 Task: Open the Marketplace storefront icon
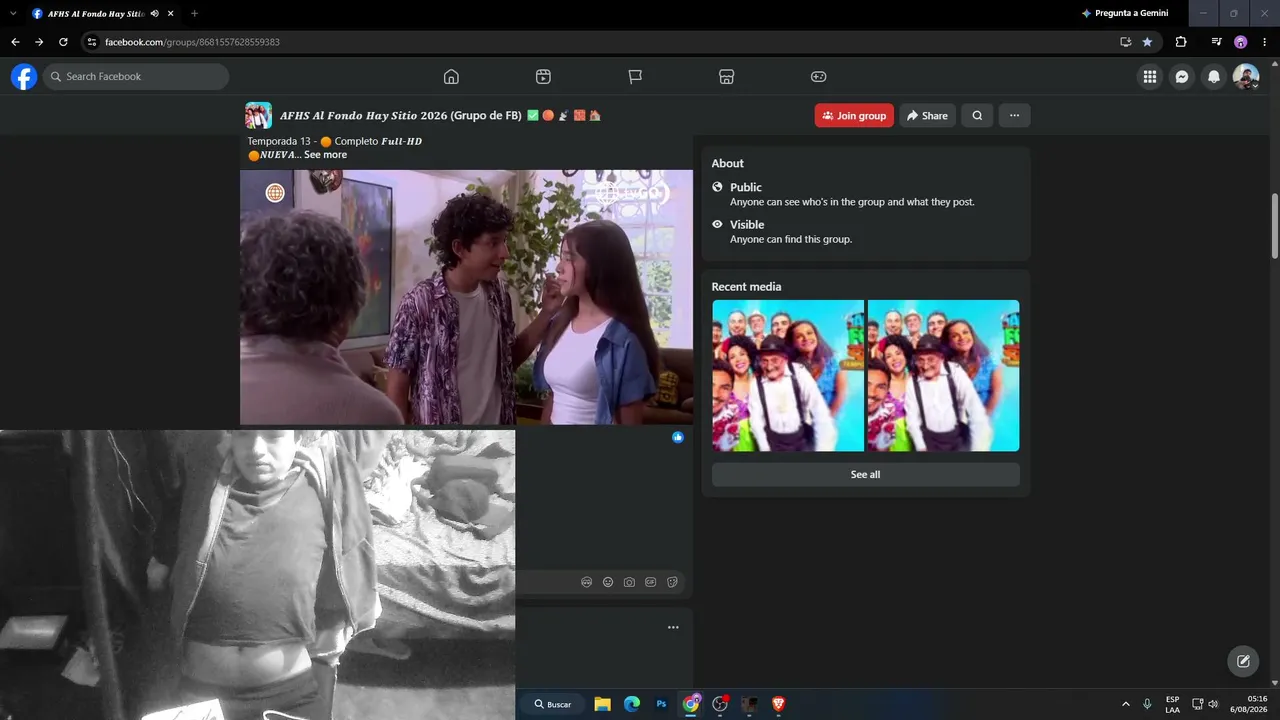coord(727,77)
